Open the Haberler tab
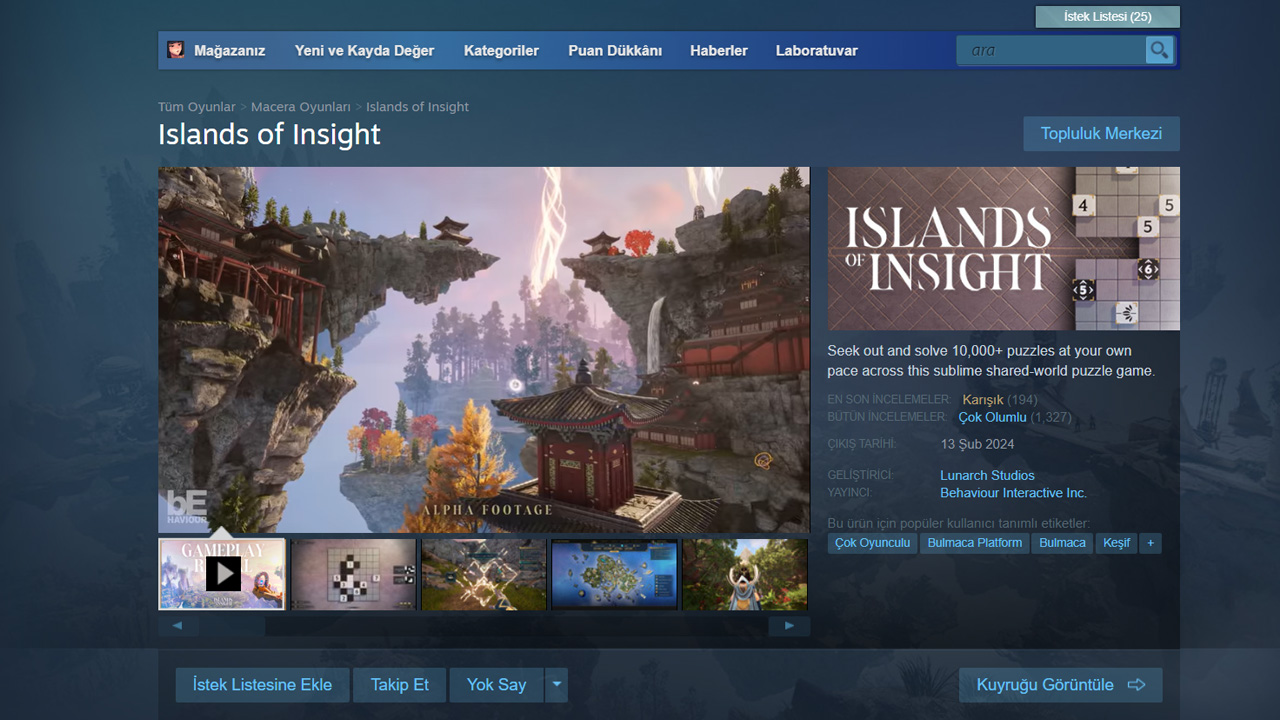The image size is (1280, 720). pos(718,50)
